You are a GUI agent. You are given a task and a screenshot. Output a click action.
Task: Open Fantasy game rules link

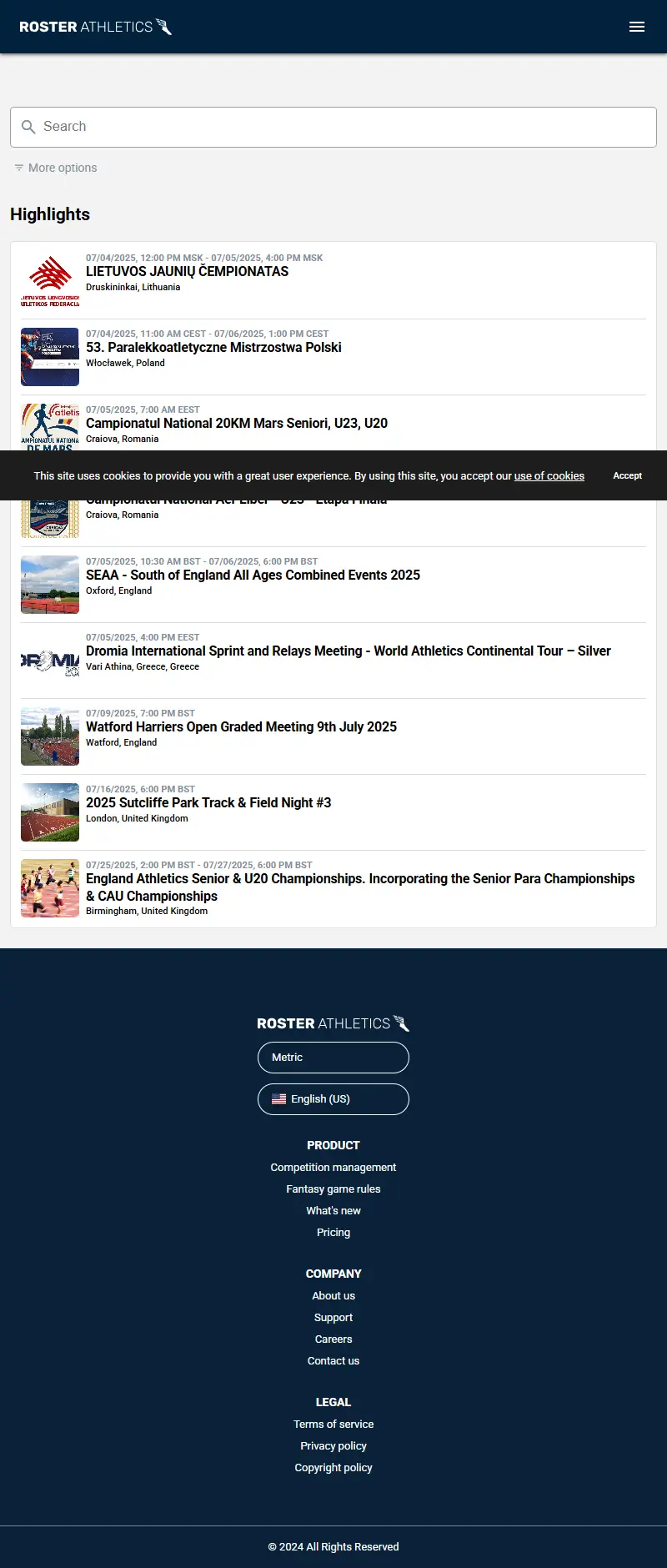[x=333, y=1189]
